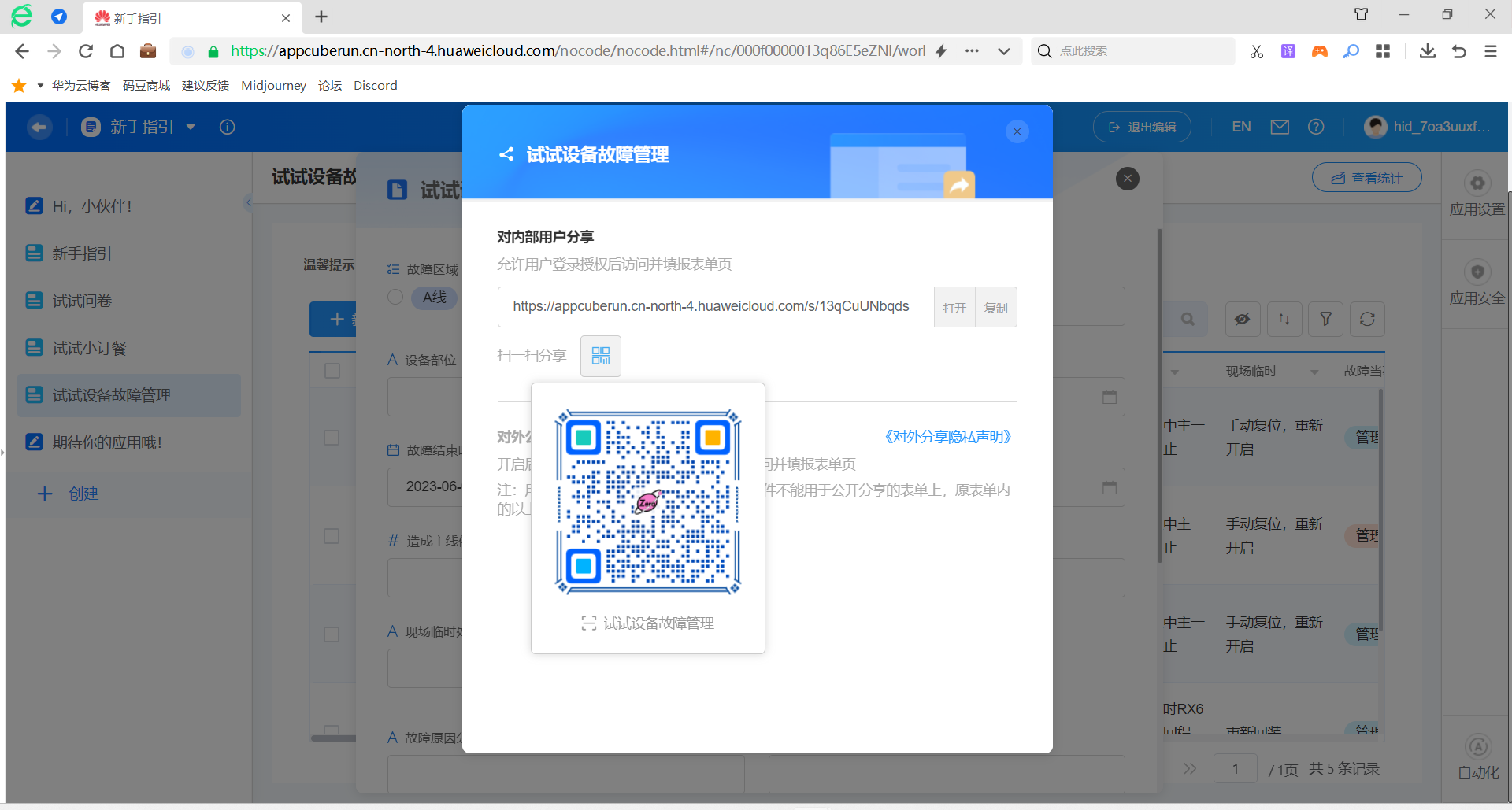Expand the address bar dropdown chevron

point(1004,51)
